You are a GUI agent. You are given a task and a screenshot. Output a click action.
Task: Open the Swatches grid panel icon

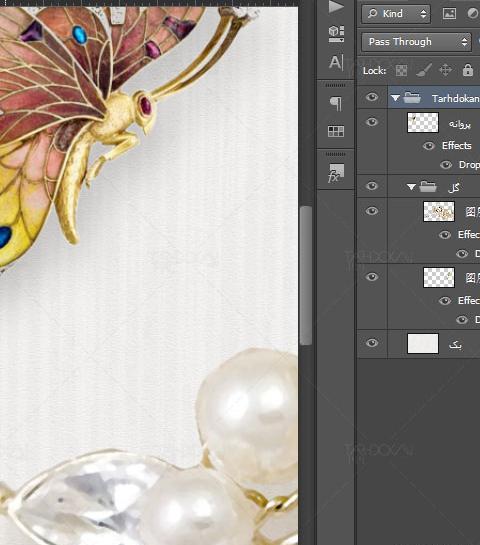click(336, 131)
